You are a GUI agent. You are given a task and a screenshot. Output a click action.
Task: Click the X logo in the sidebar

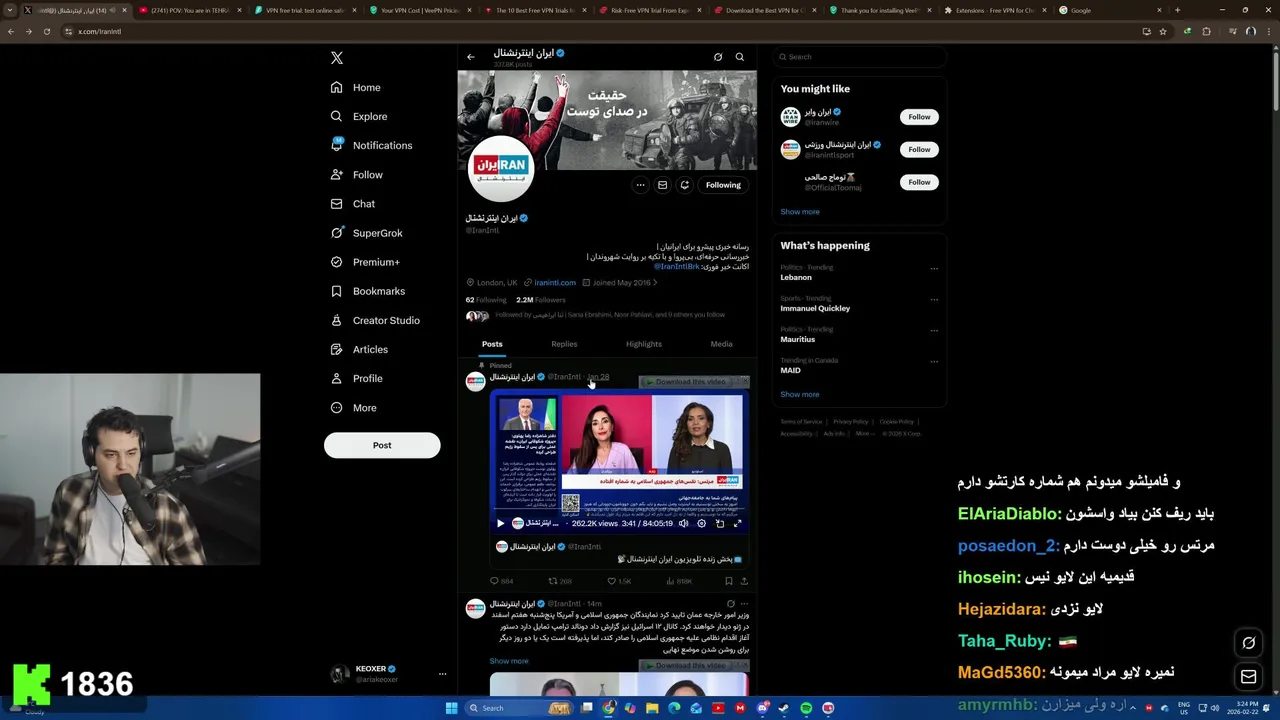337,58
